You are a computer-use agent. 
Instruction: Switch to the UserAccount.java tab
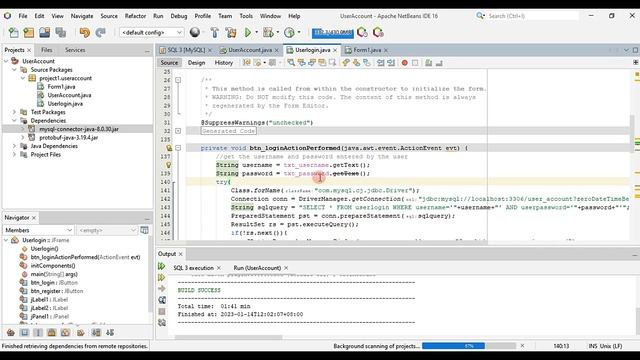[x=249, y=50]
